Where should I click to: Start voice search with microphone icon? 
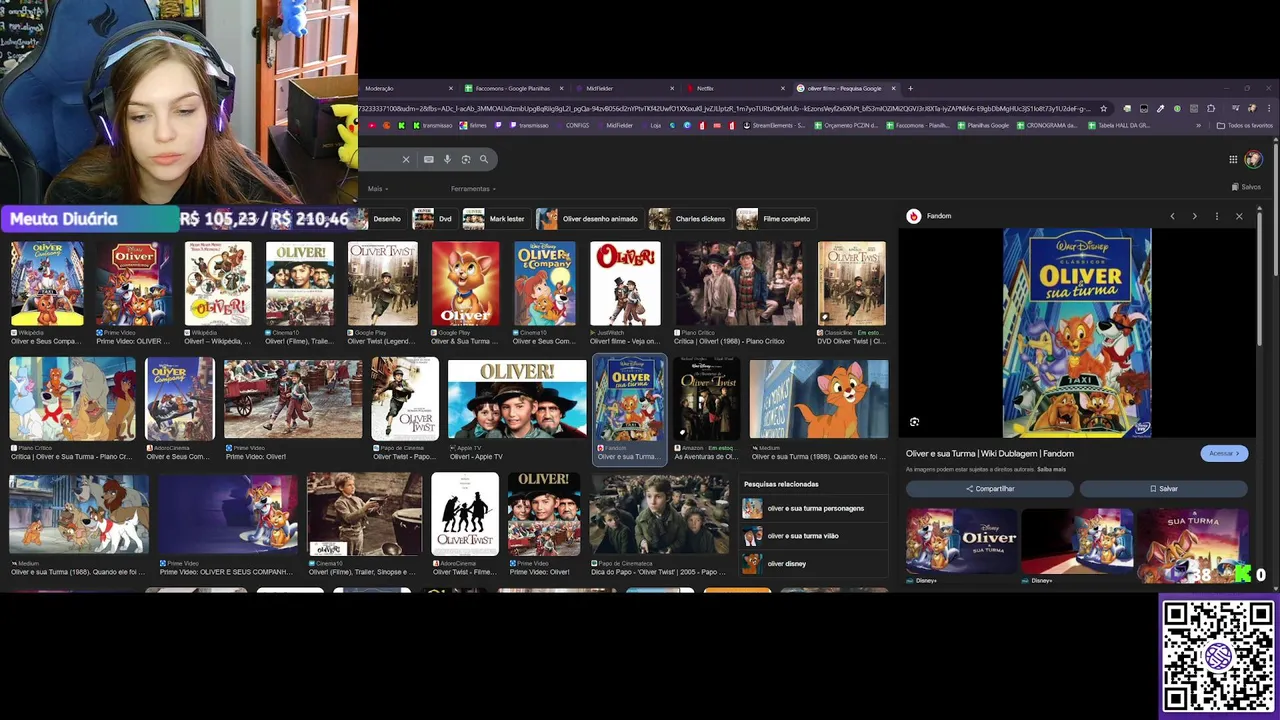[447, 159]
